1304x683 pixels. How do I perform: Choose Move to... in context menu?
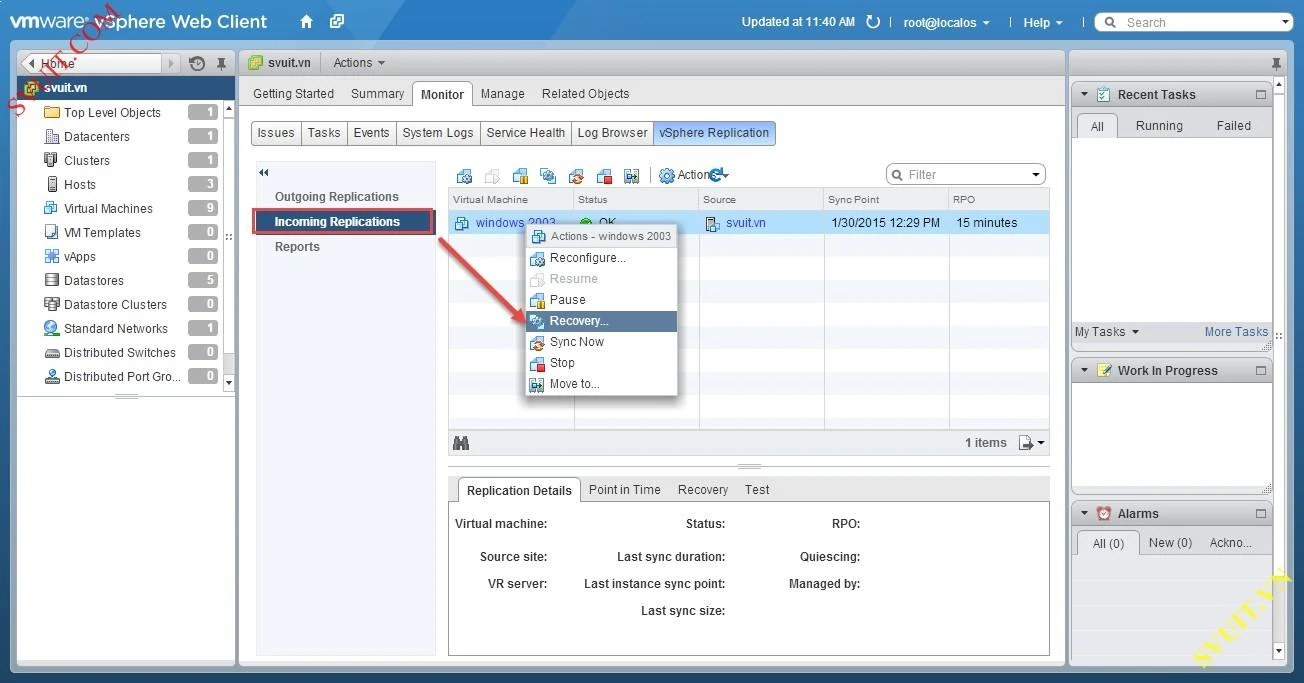(x=602, y=384)
